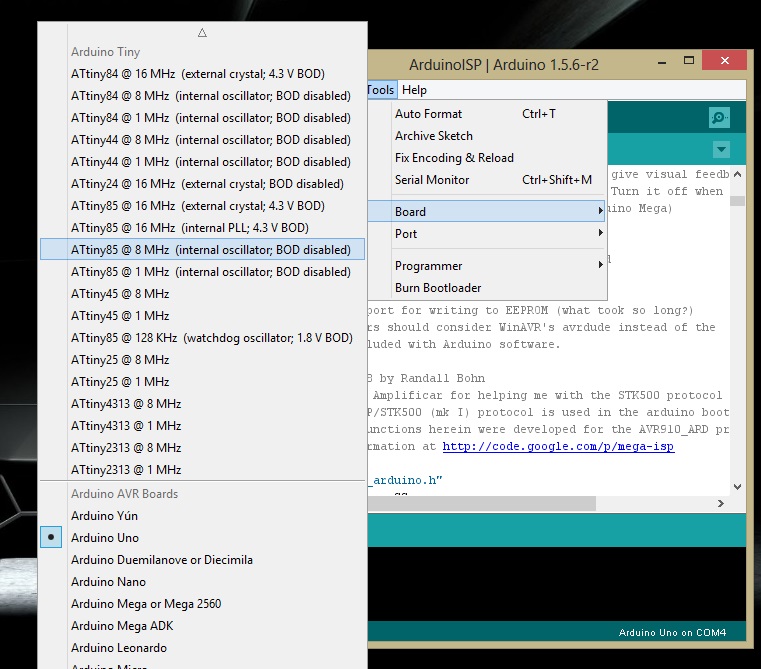761x669 pixels.
Task: Select Arduino Yún board
Action: click(x=202, y=516)
